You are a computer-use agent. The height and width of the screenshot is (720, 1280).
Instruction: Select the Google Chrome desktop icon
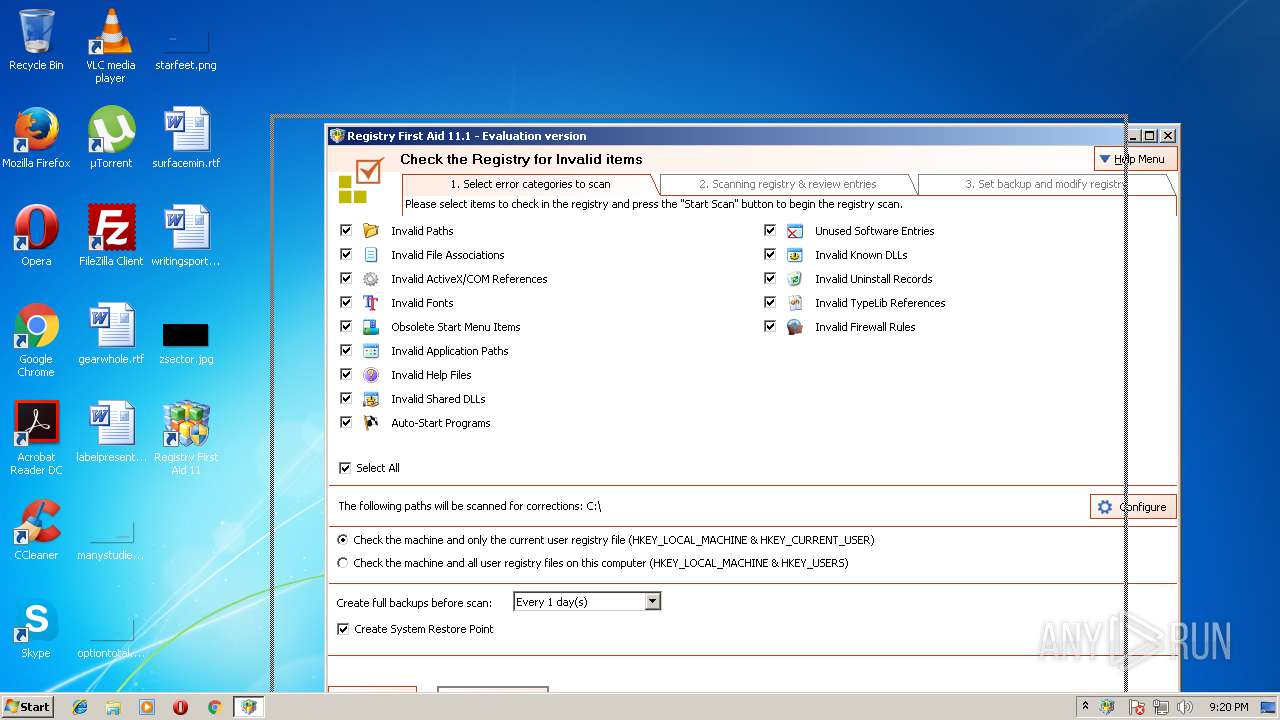[x=36, y=340]
